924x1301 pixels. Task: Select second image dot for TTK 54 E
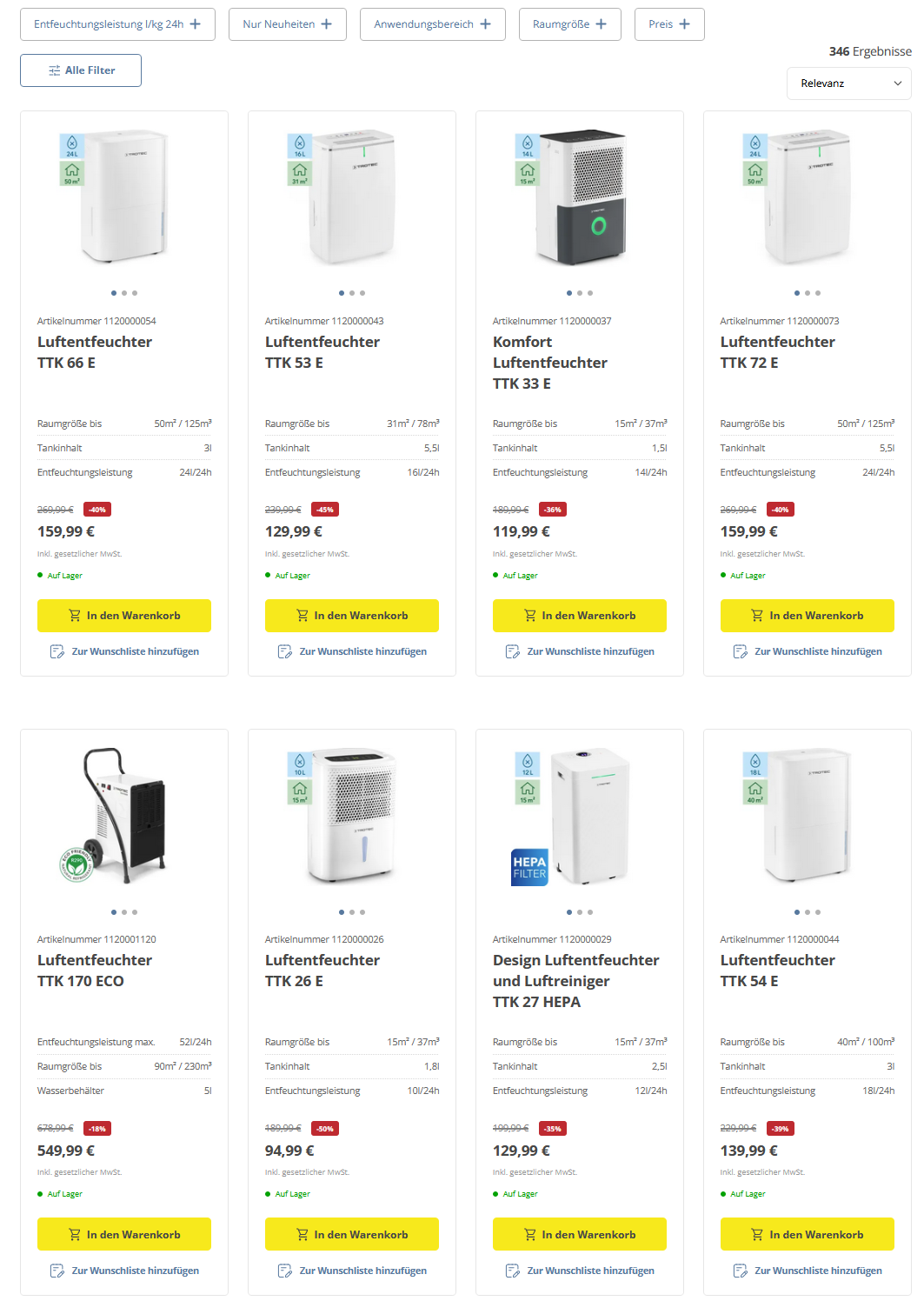808,912
